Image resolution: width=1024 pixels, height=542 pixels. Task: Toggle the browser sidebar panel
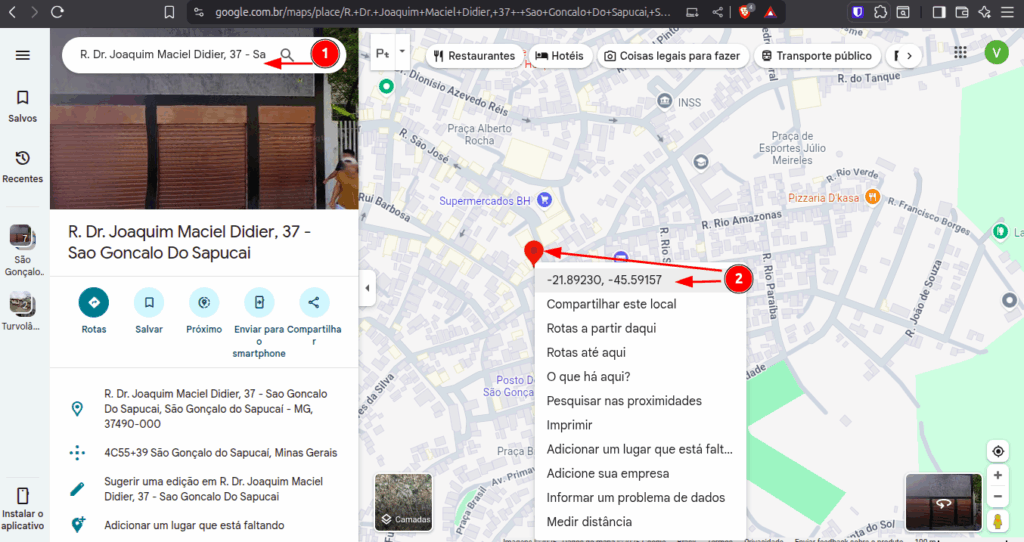point(938,12)
